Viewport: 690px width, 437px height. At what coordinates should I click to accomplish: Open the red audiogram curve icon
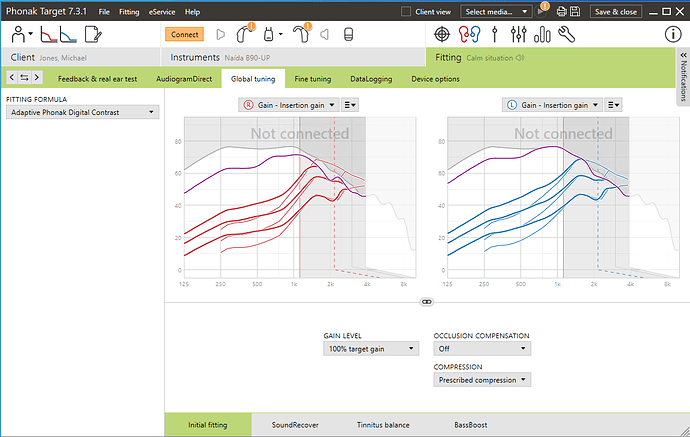(x=48, y=34)
